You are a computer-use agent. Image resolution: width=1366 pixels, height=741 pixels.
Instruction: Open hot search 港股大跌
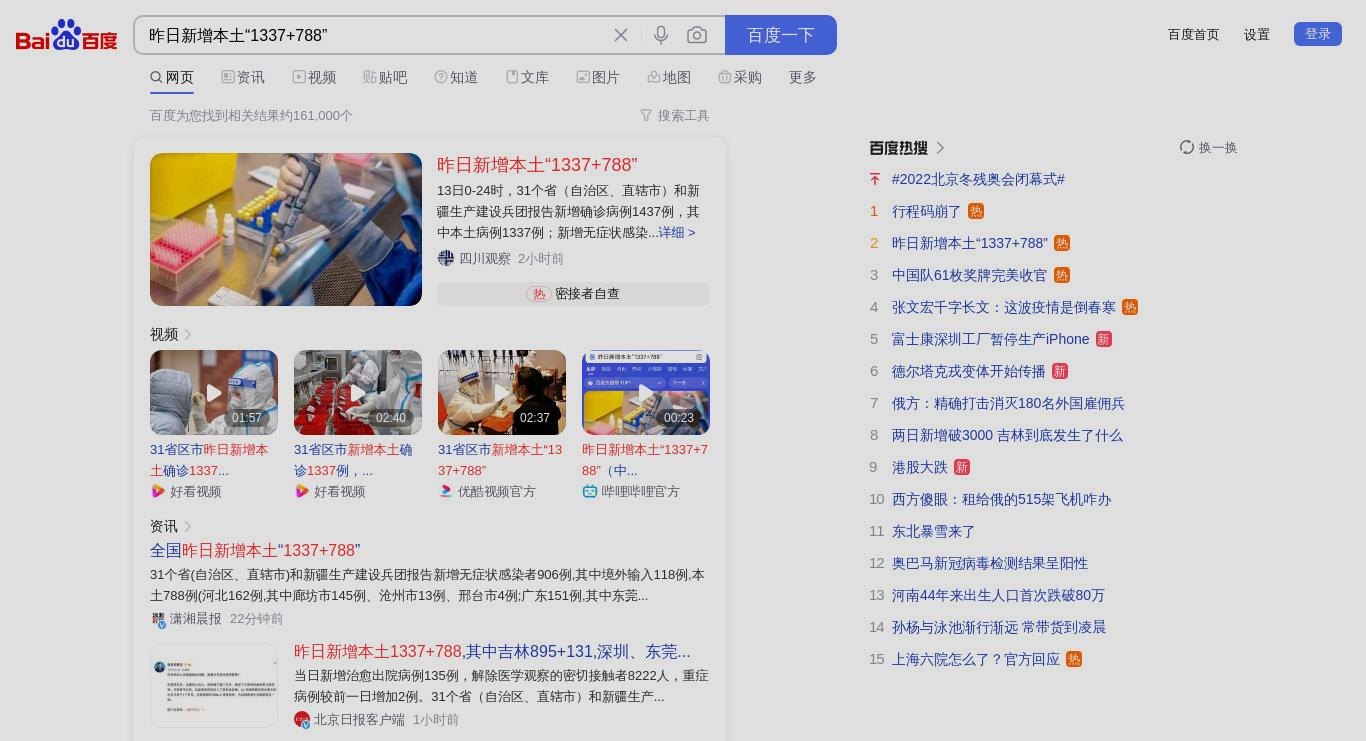(920, 467)
